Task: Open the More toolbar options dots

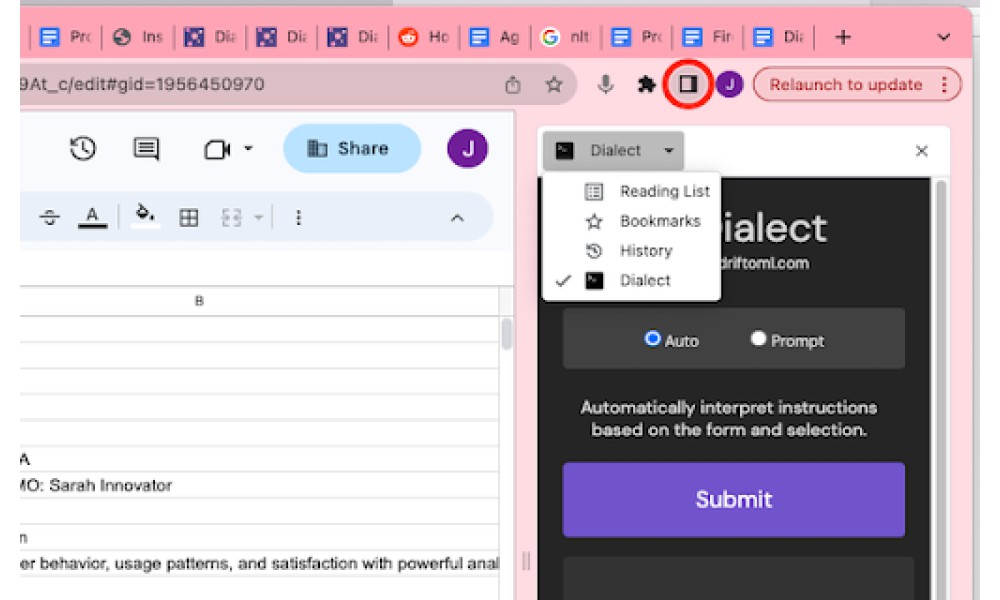Action: pos(298,218)
